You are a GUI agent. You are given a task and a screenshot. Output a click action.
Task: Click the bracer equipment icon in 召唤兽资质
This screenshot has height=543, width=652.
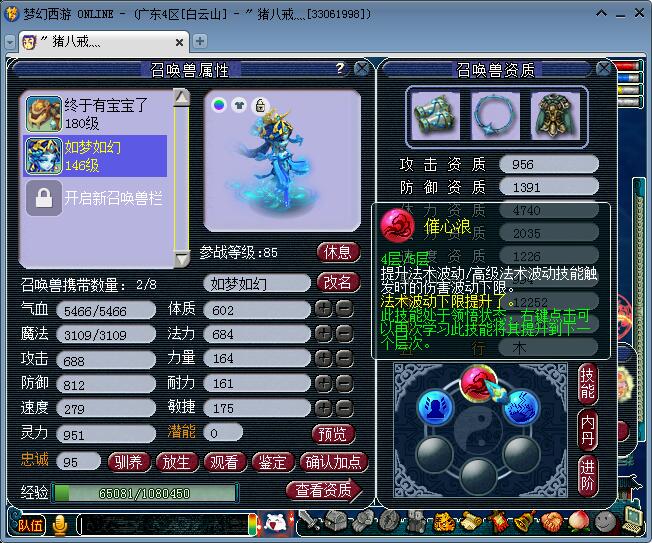(x=435, y=115)
